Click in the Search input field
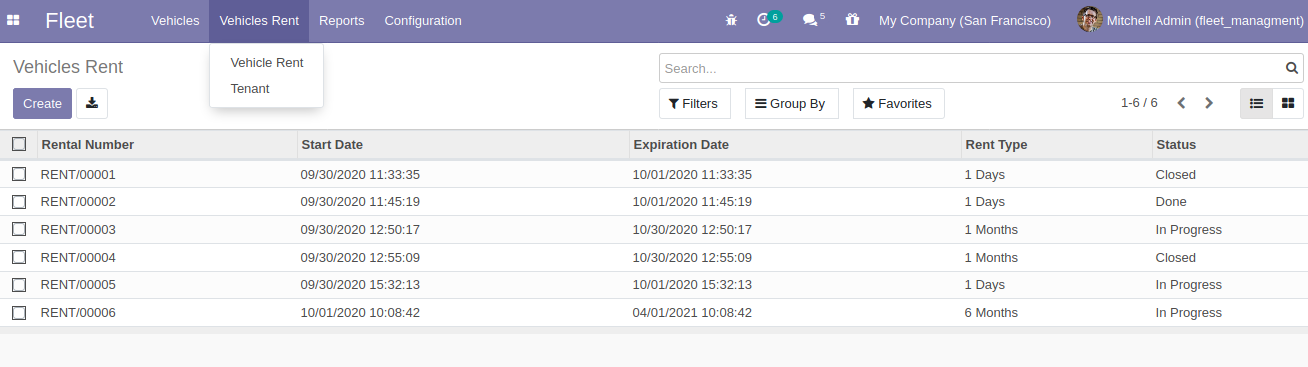The height and width of the screenshot is (367, 1308). coord(970,68)
